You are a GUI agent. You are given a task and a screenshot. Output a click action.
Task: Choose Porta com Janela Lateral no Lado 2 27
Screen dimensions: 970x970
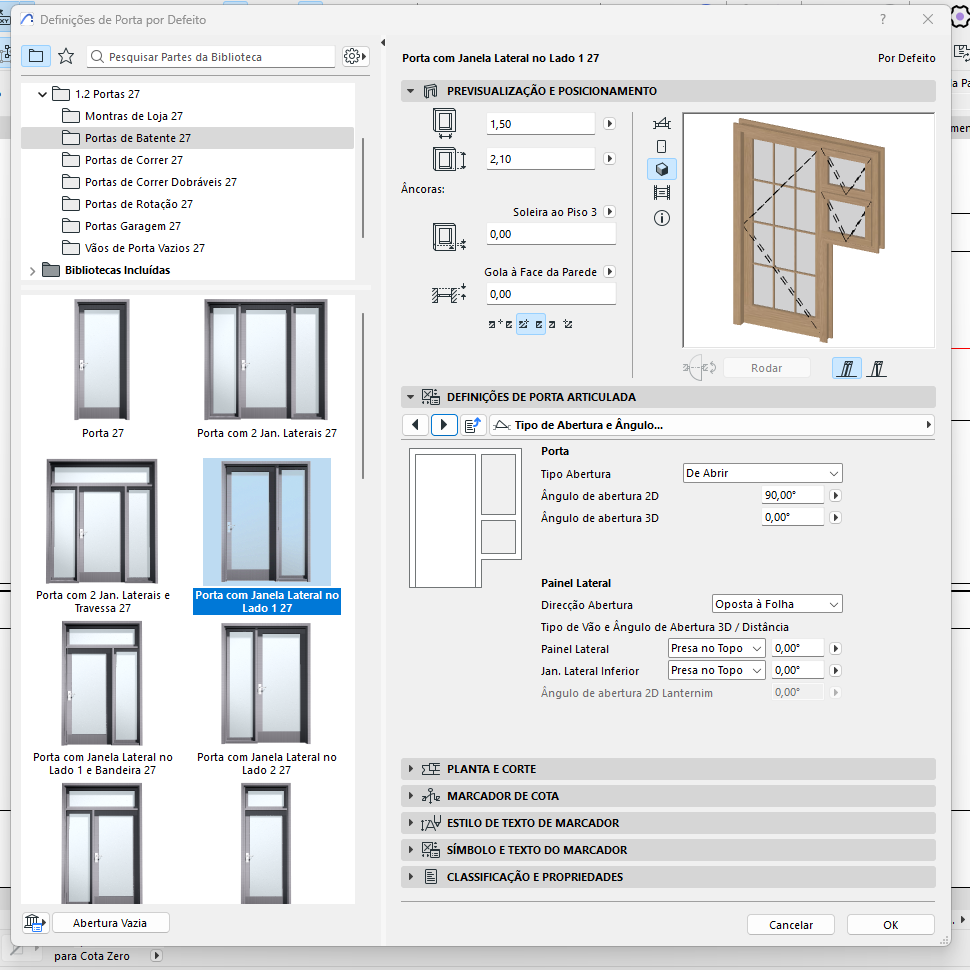coord(266,684)
